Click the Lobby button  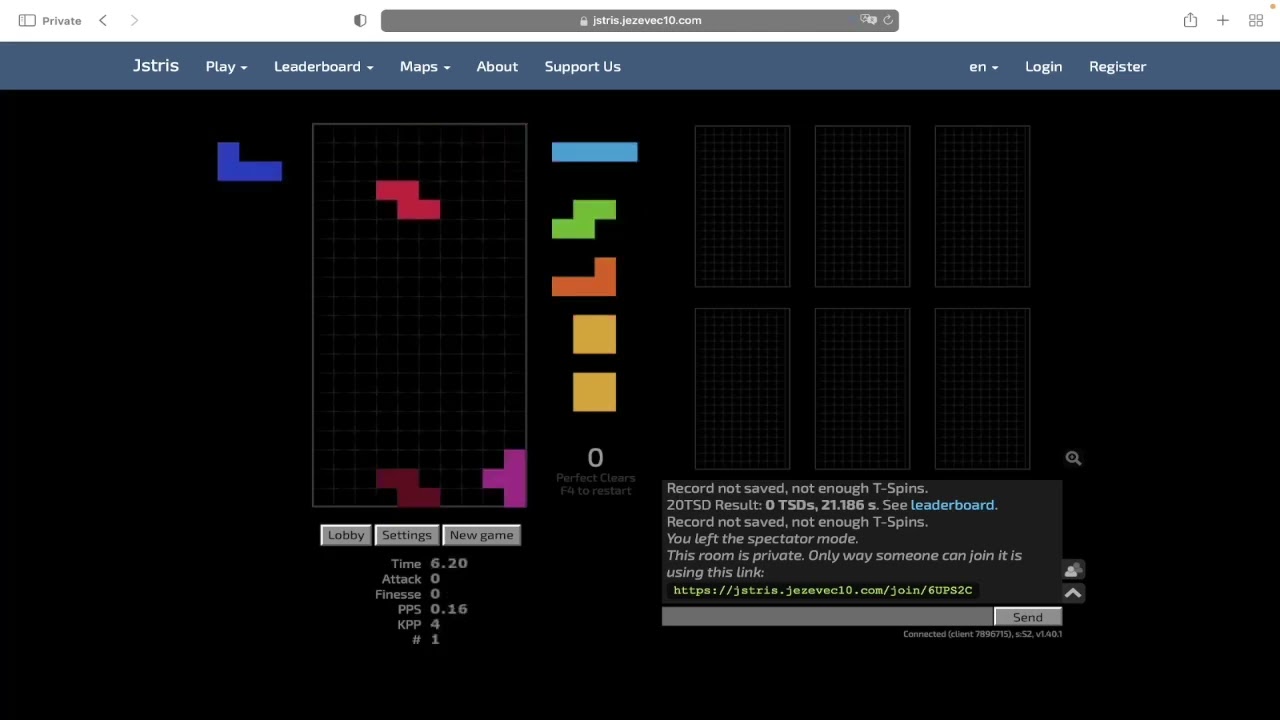click(346, 535)
